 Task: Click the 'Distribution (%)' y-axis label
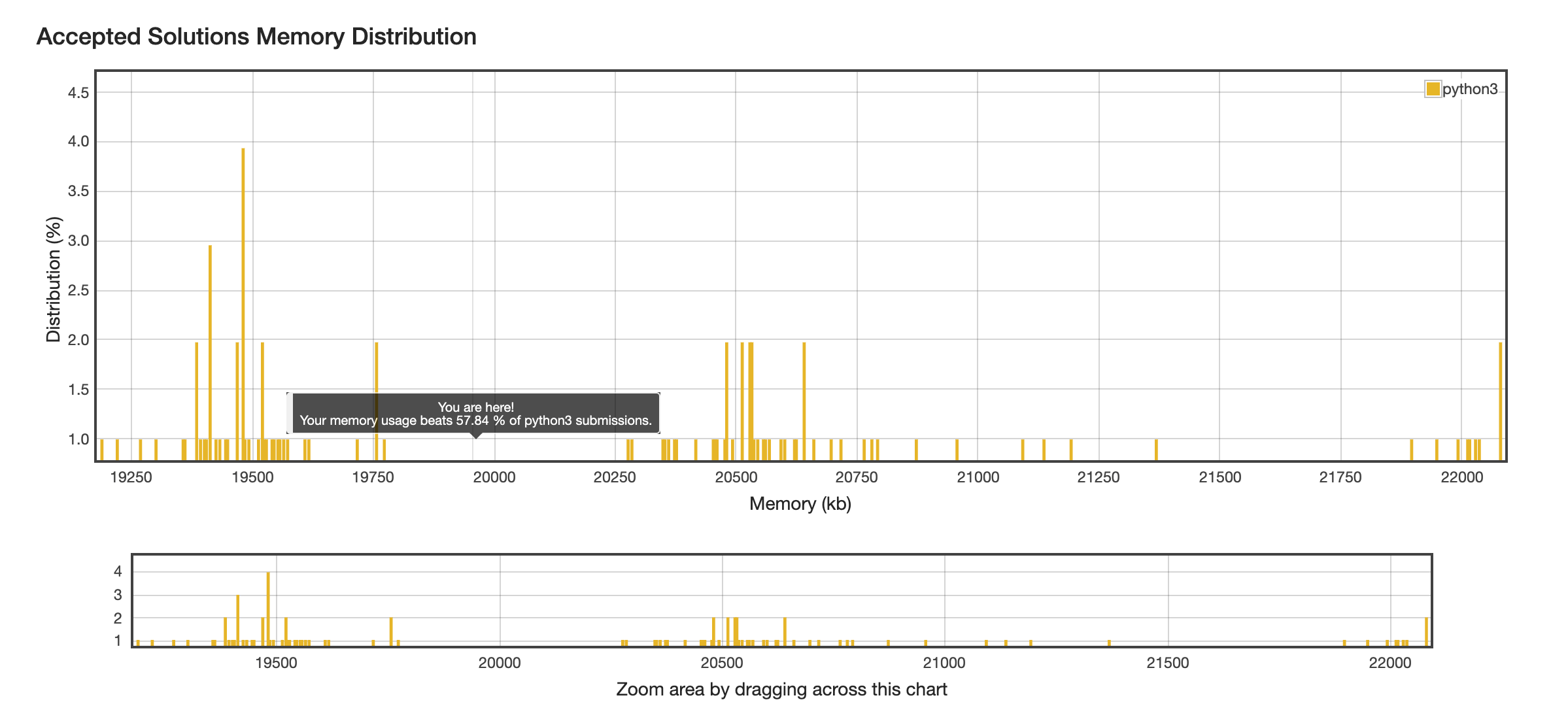click(x=54, y=279)
